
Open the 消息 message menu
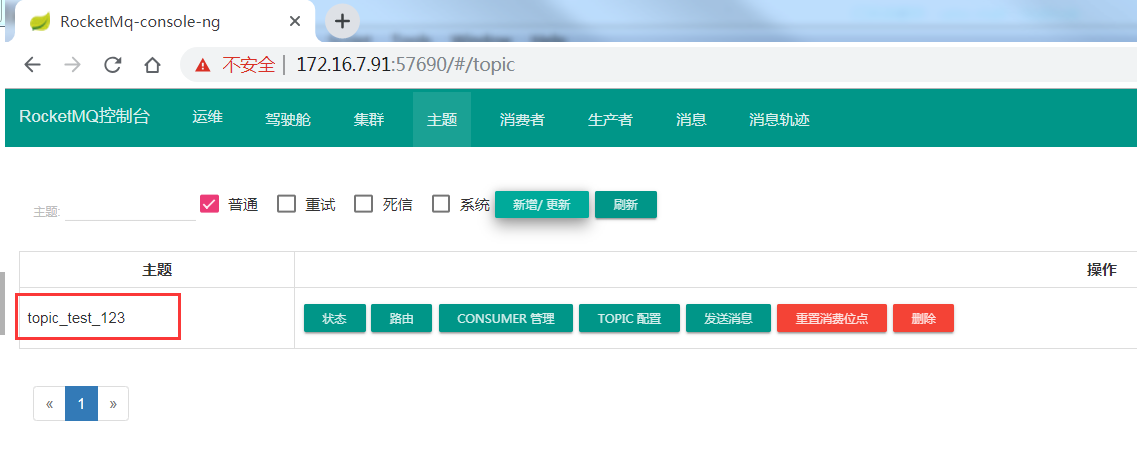coord(691,120)
